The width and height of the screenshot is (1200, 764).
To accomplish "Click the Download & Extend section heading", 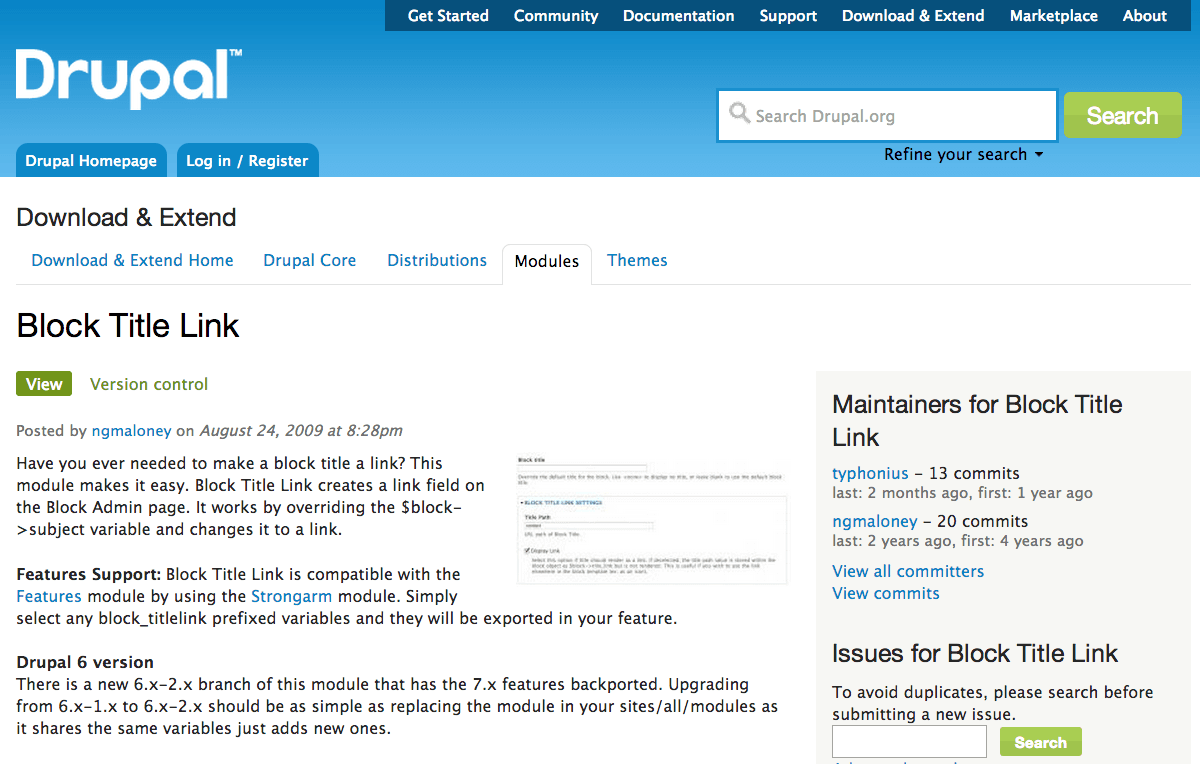I will 126,218.
